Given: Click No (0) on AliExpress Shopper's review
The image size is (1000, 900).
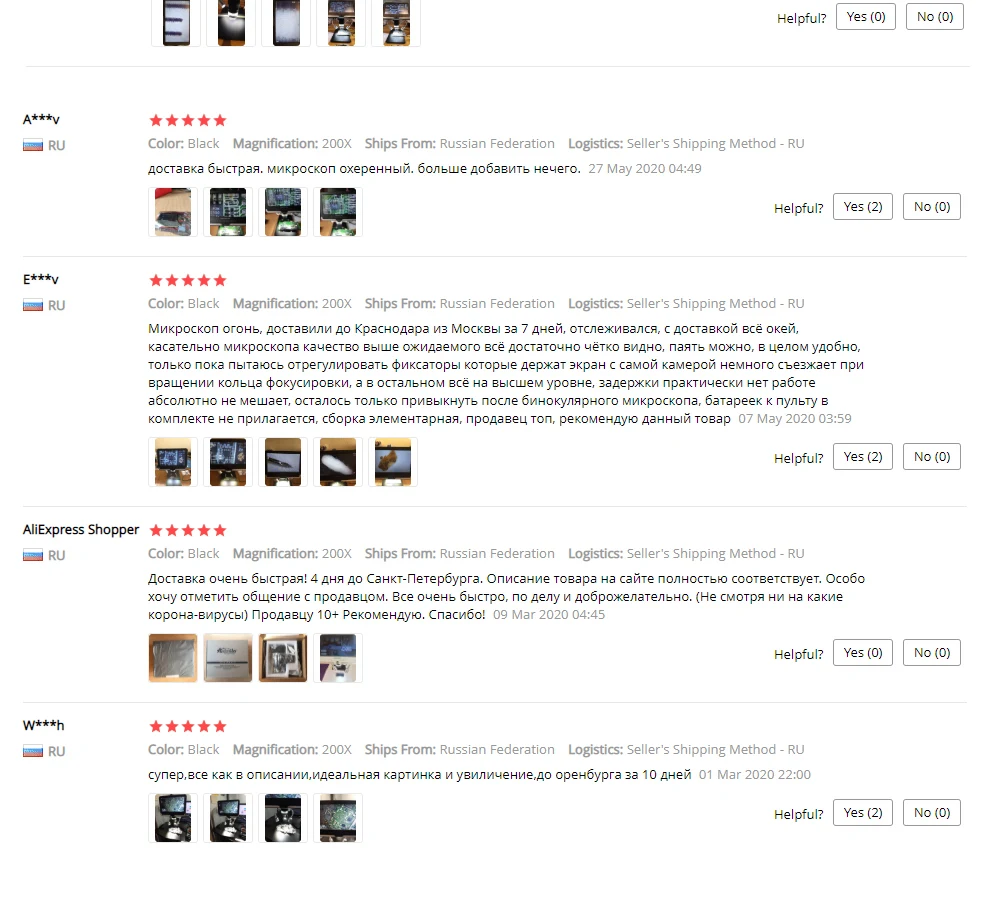Looking at the screenshot, I should coord(931,653).
